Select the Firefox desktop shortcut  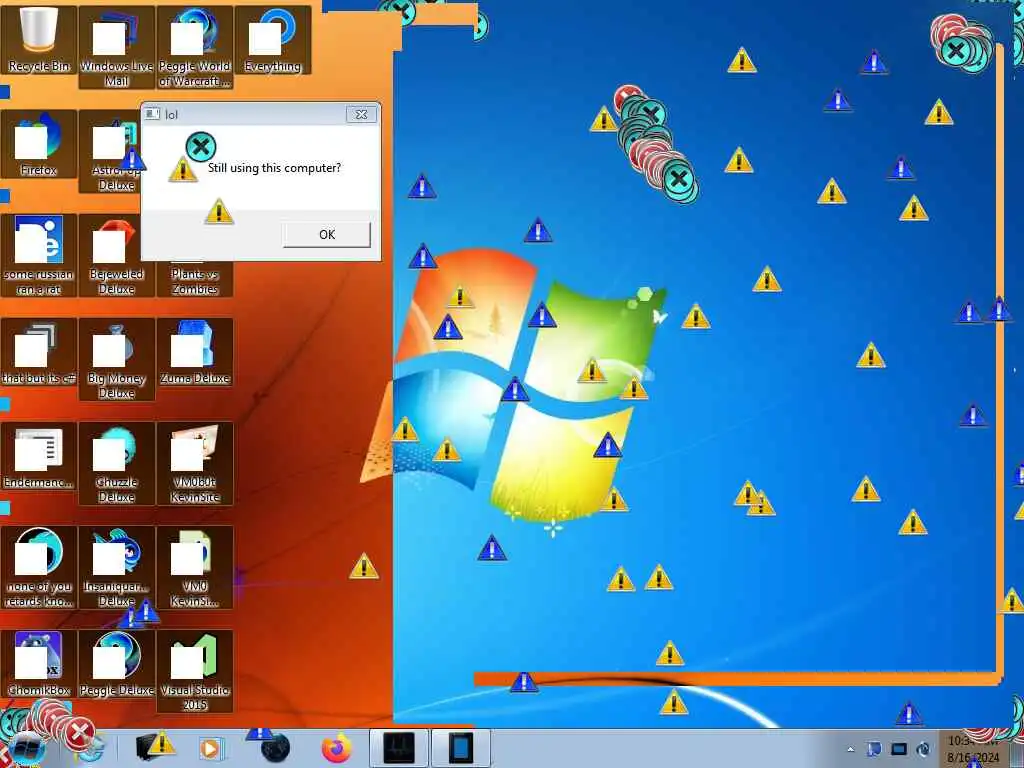coord(39,144)
